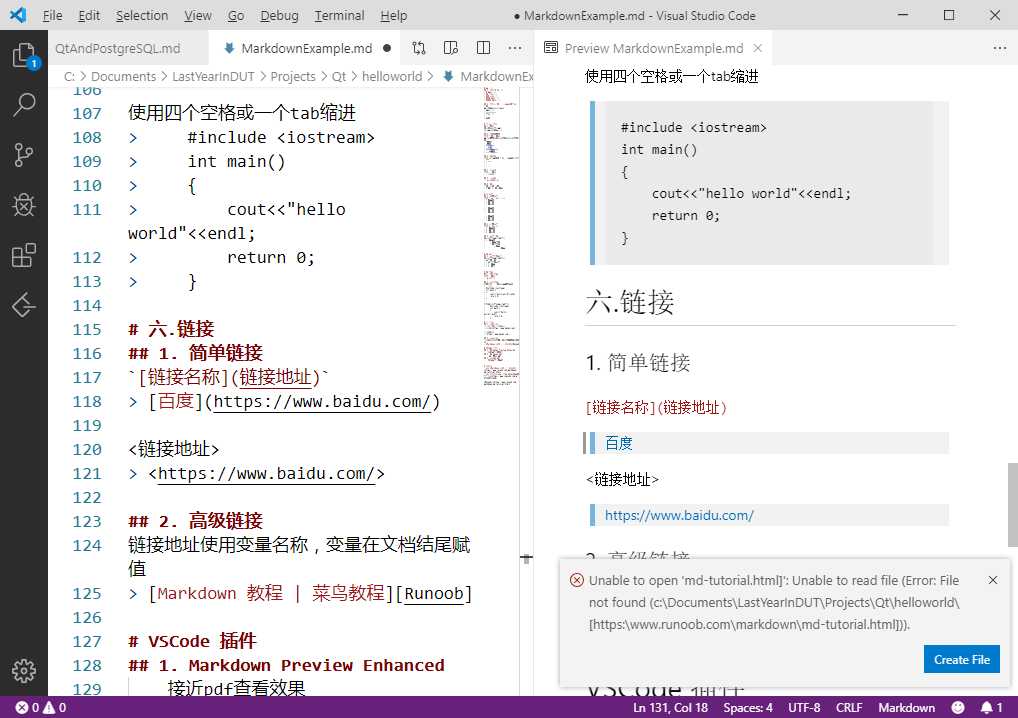Viewport: 1018px width, 718px height.
Task: Open the Debug menu
Action: point(279,16)
